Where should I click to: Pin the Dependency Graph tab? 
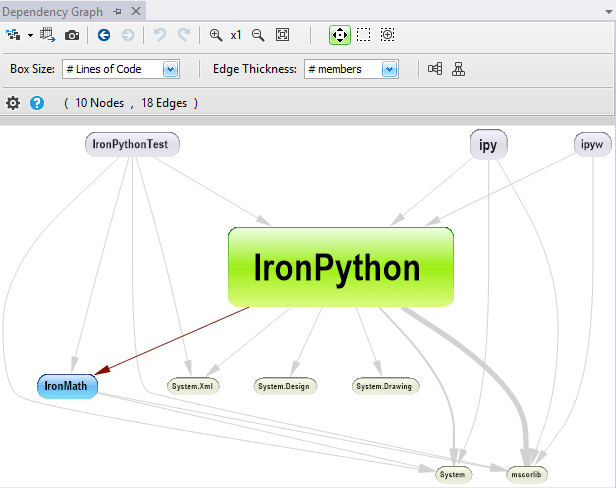click(117, 11)
